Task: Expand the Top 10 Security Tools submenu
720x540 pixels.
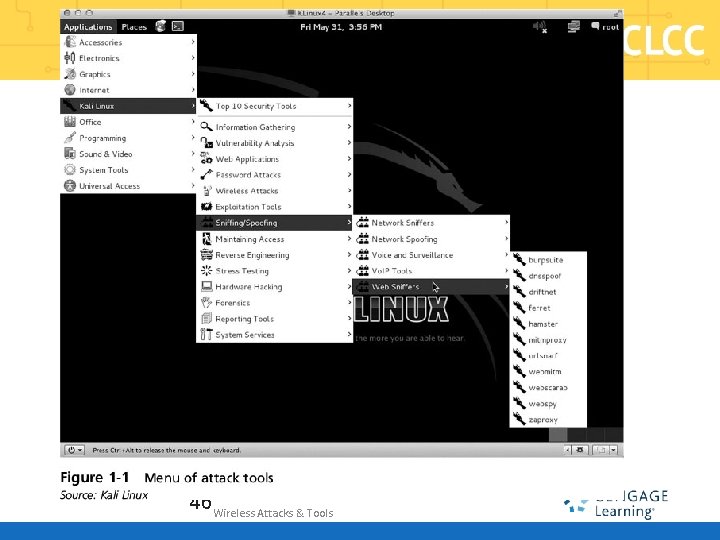Action: coord(275,107)
